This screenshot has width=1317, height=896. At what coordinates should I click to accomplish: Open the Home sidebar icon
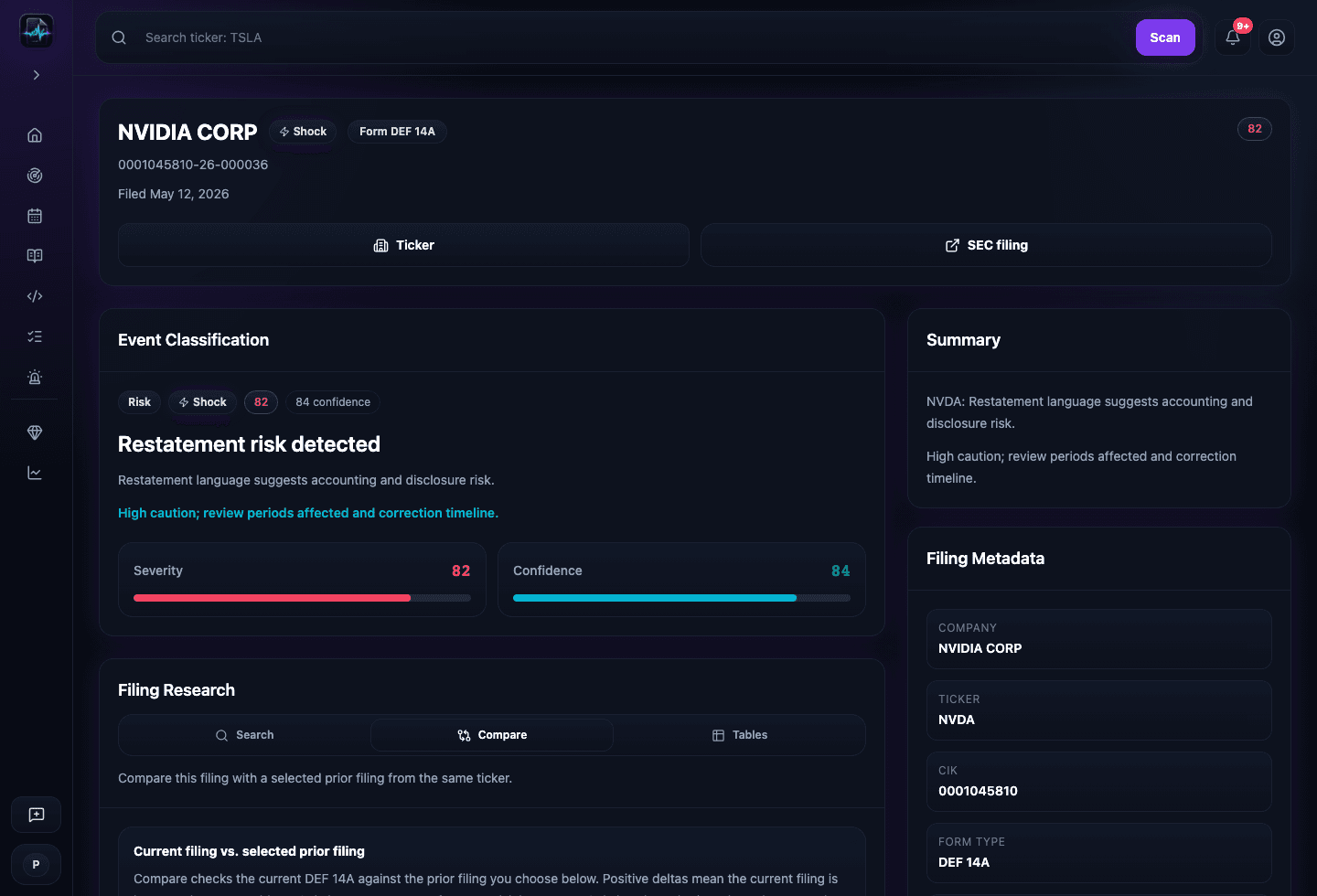click(35, 135)
